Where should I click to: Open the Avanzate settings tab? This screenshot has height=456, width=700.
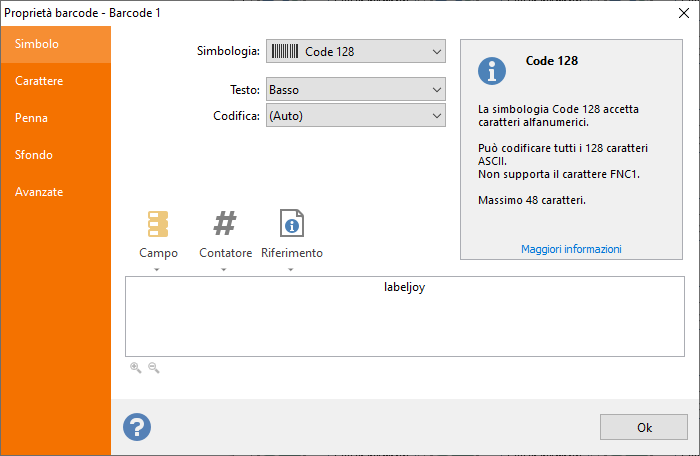point(39,192)
